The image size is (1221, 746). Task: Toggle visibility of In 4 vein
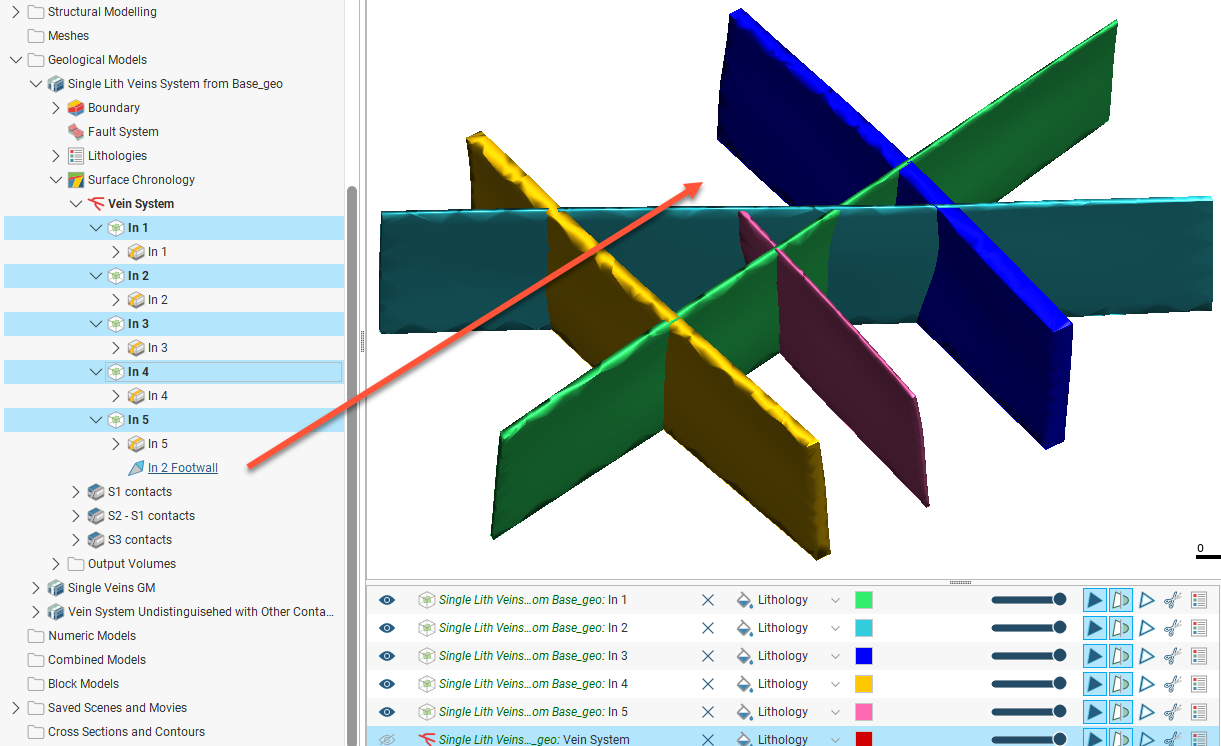click(387, 684)
